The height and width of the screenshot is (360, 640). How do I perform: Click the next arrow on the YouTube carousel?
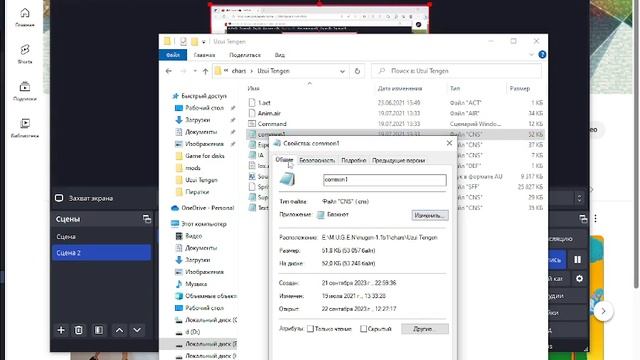[x=603, y=311]
